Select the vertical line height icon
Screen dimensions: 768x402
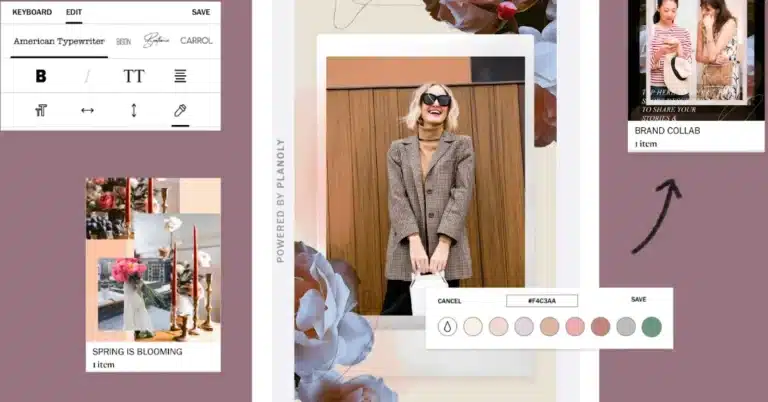pos(134,110)
